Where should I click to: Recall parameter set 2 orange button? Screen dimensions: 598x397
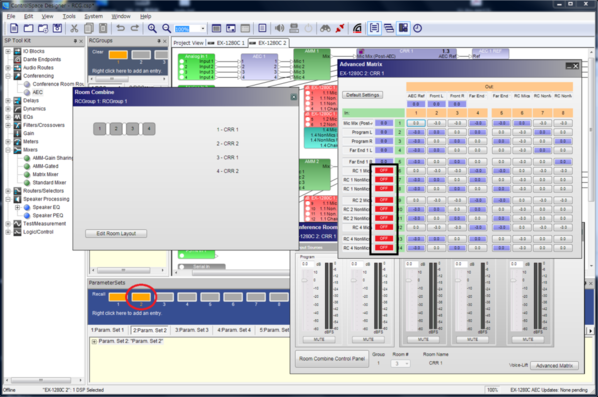pos(141,296)
